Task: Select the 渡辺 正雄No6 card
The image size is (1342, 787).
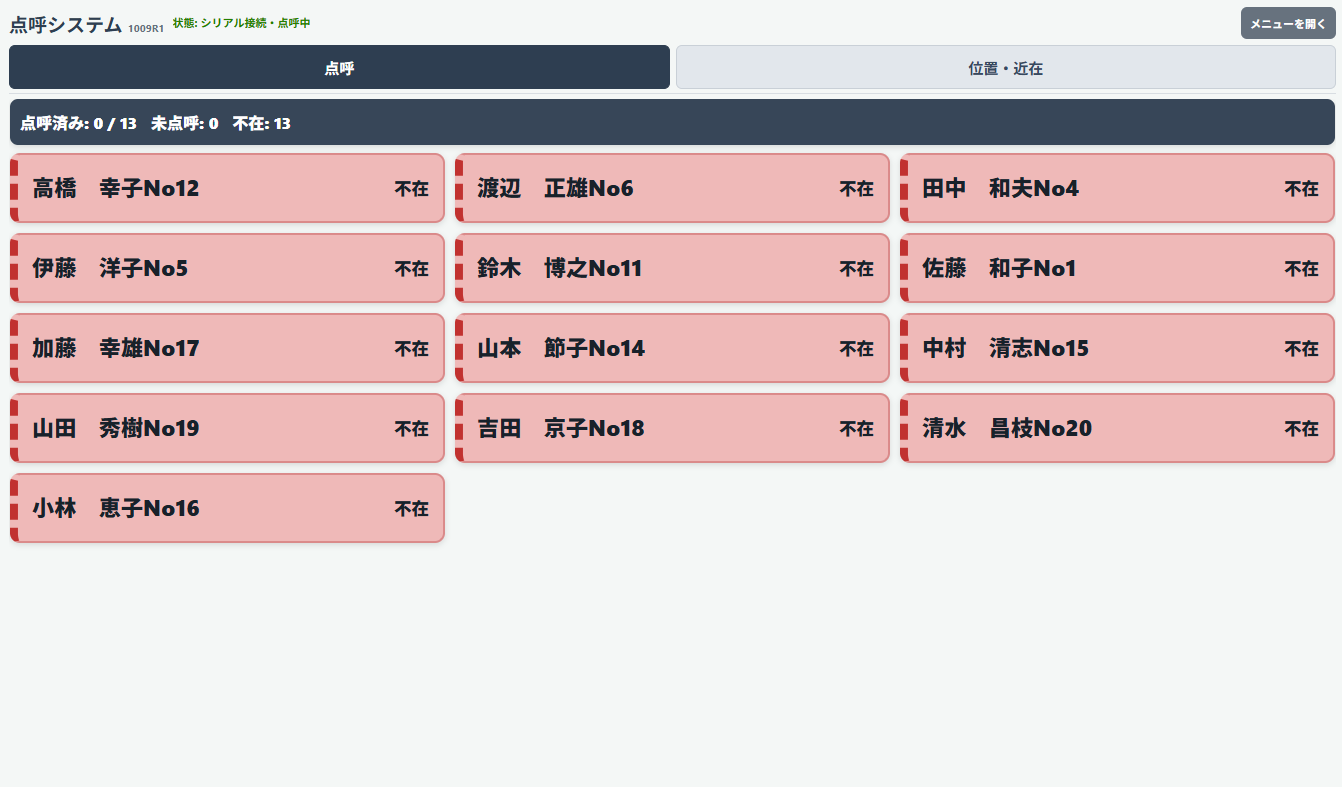Action: 672,188
